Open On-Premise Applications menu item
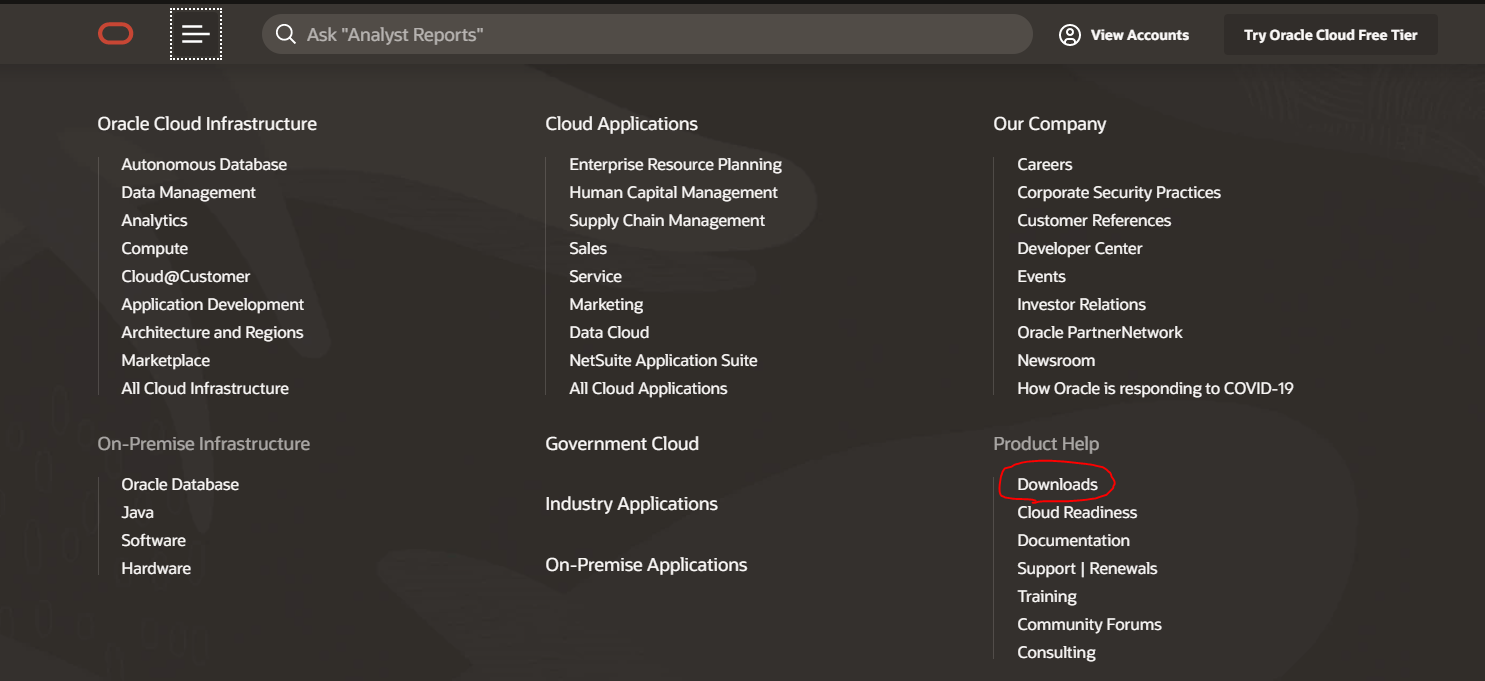1485x681 pixels. click(x=646, y=565)
